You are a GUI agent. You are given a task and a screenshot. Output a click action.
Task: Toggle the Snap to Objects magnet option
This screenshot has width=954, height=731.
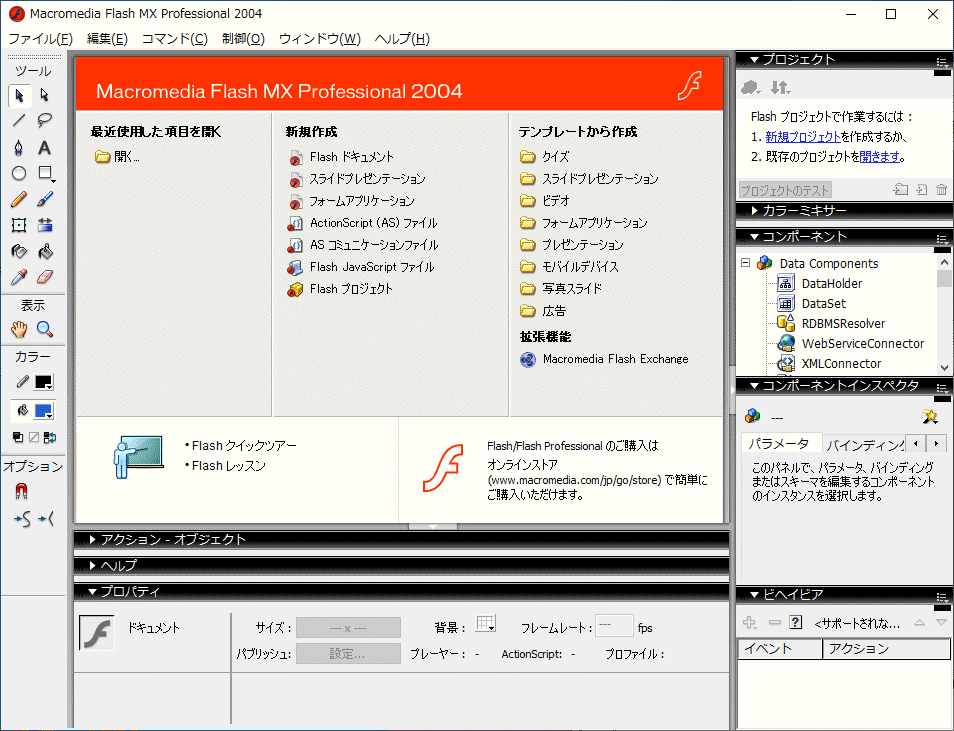coord(21,491)
